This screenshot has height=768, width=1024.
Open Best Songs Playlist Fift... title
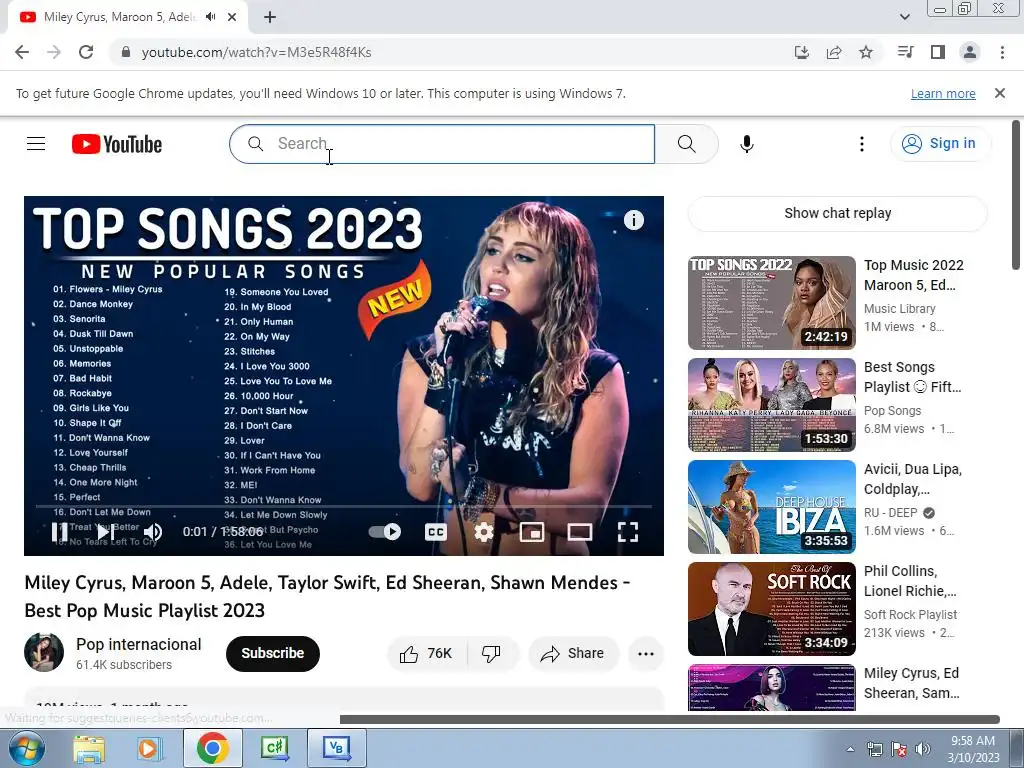coord(912,377)
